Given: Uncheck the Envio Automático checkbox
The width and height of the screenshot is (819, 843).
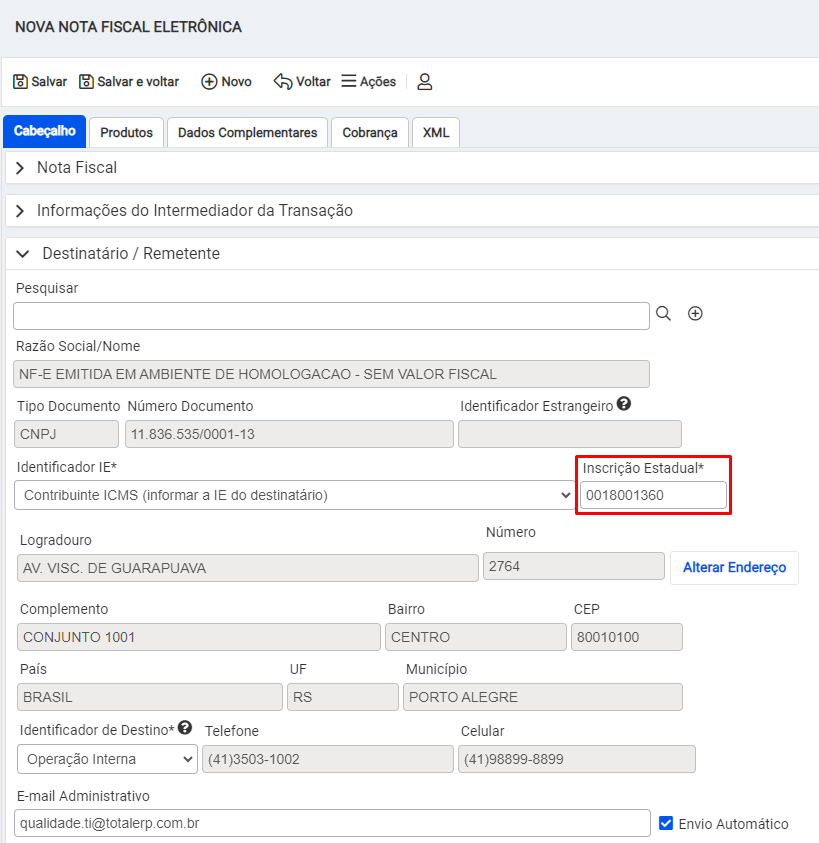Looking at the screenshot, I should pyautogui.click(x=666, y=823).
